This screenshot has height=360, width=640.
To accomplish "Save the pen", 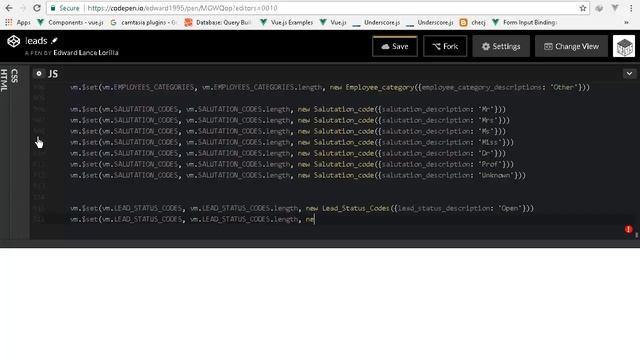I will click(x=395, y=46).
